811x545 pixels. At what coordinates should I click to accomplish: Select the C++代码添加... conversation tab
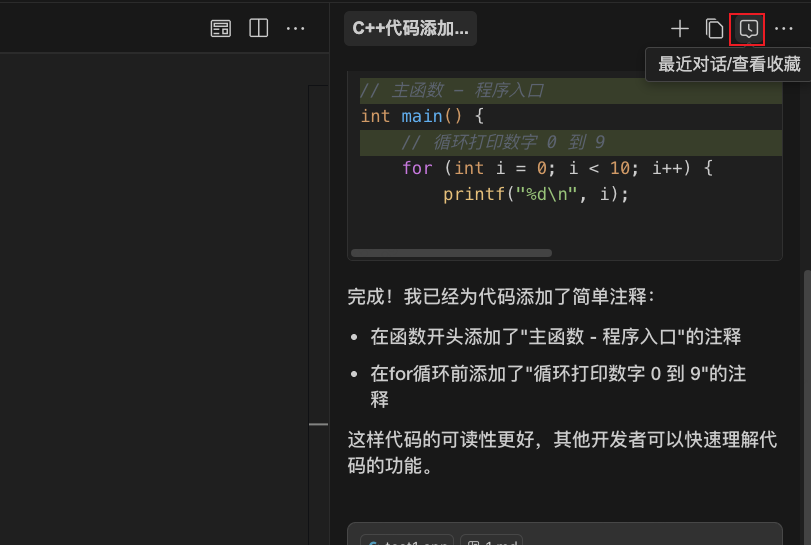click(410, 28)
